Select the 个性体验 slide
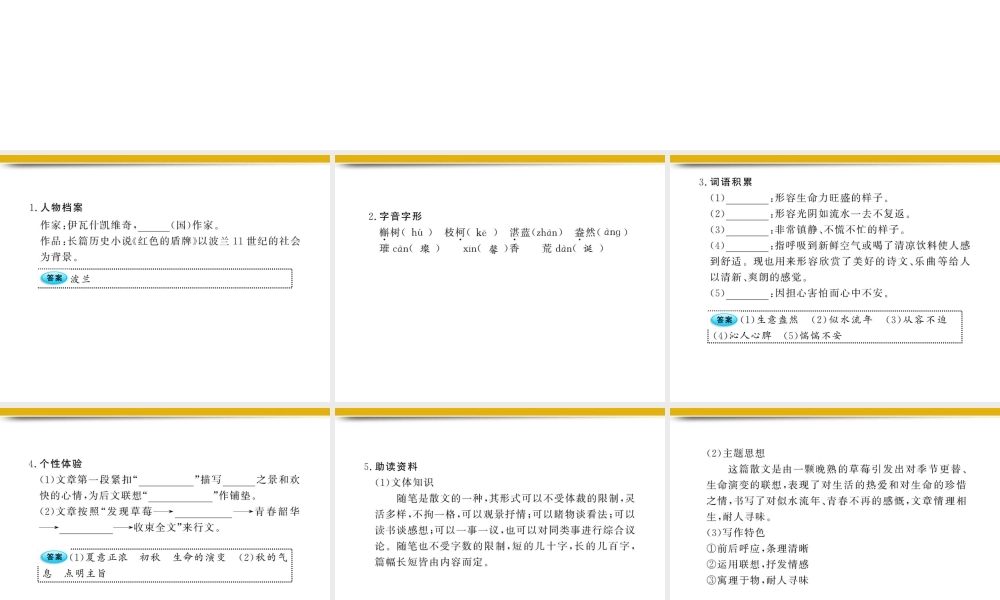This screenshot has width=1000, height=600. (x=165, y=510)
